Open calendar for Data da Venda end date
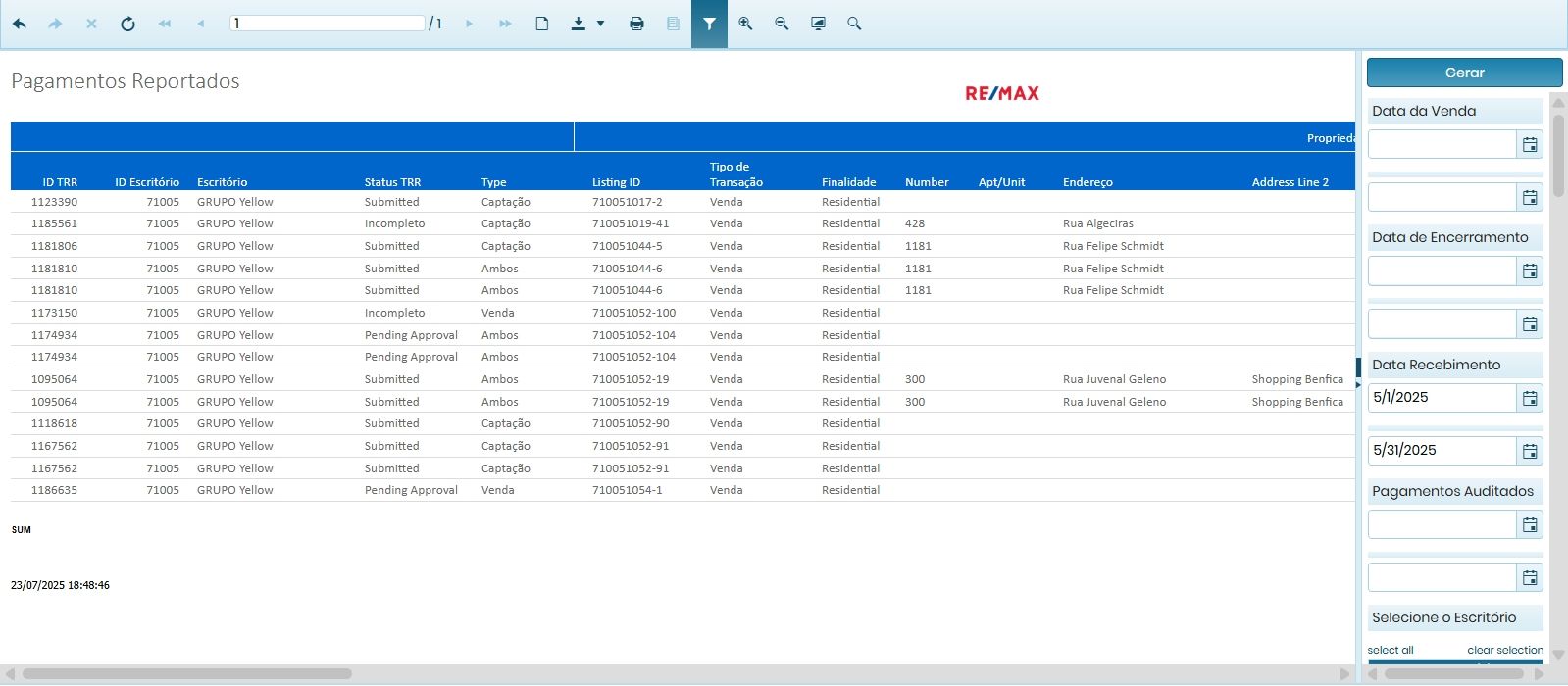This screenshot has height=686, width=1568. click(x=1530, y=198)
